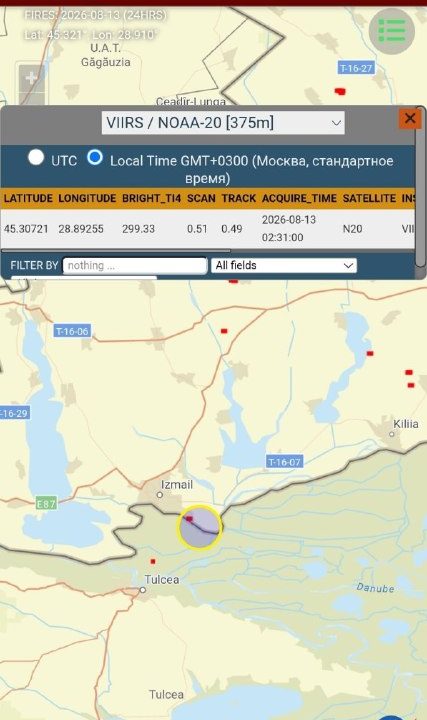The image size is (427, 720).
Task: Sort table by ACQUIRE_TIME column header
Action: tap(299, 198)
